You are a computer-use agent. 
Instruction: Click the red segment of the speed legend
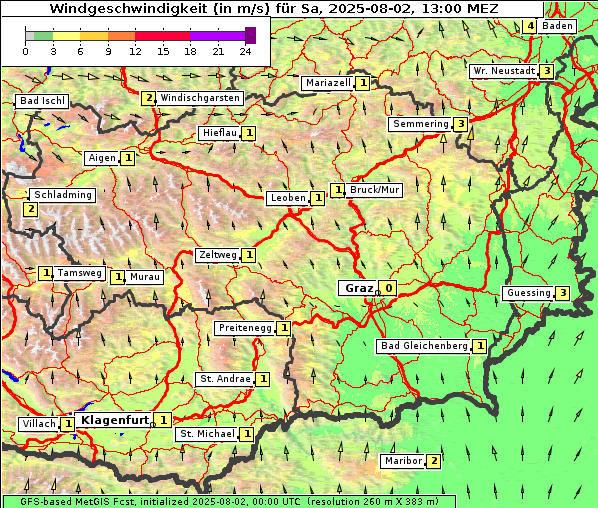point(162,36)
